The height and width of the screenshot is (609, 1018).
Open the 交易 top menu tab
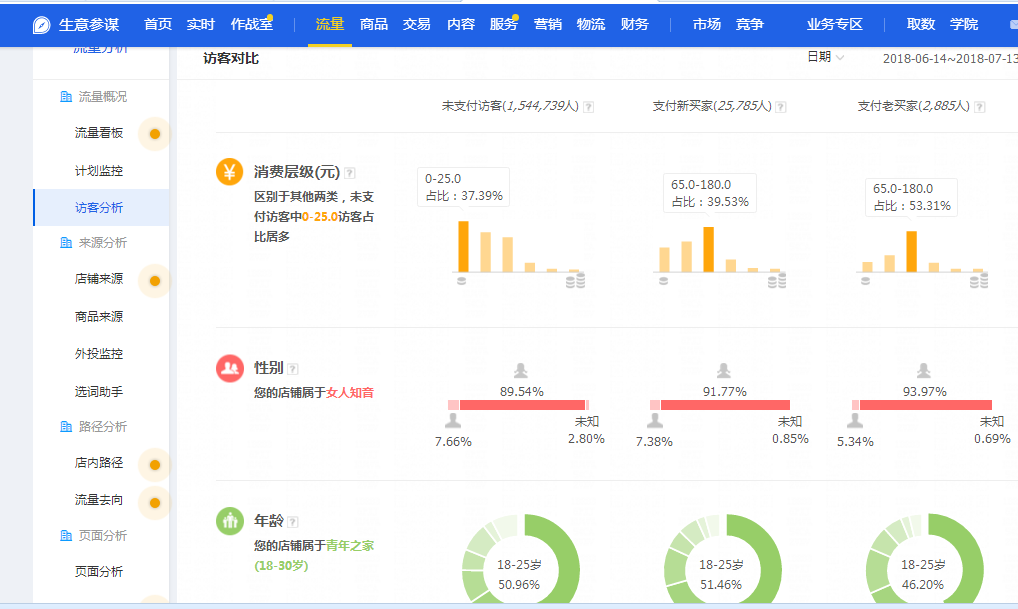tap(417, 24)
